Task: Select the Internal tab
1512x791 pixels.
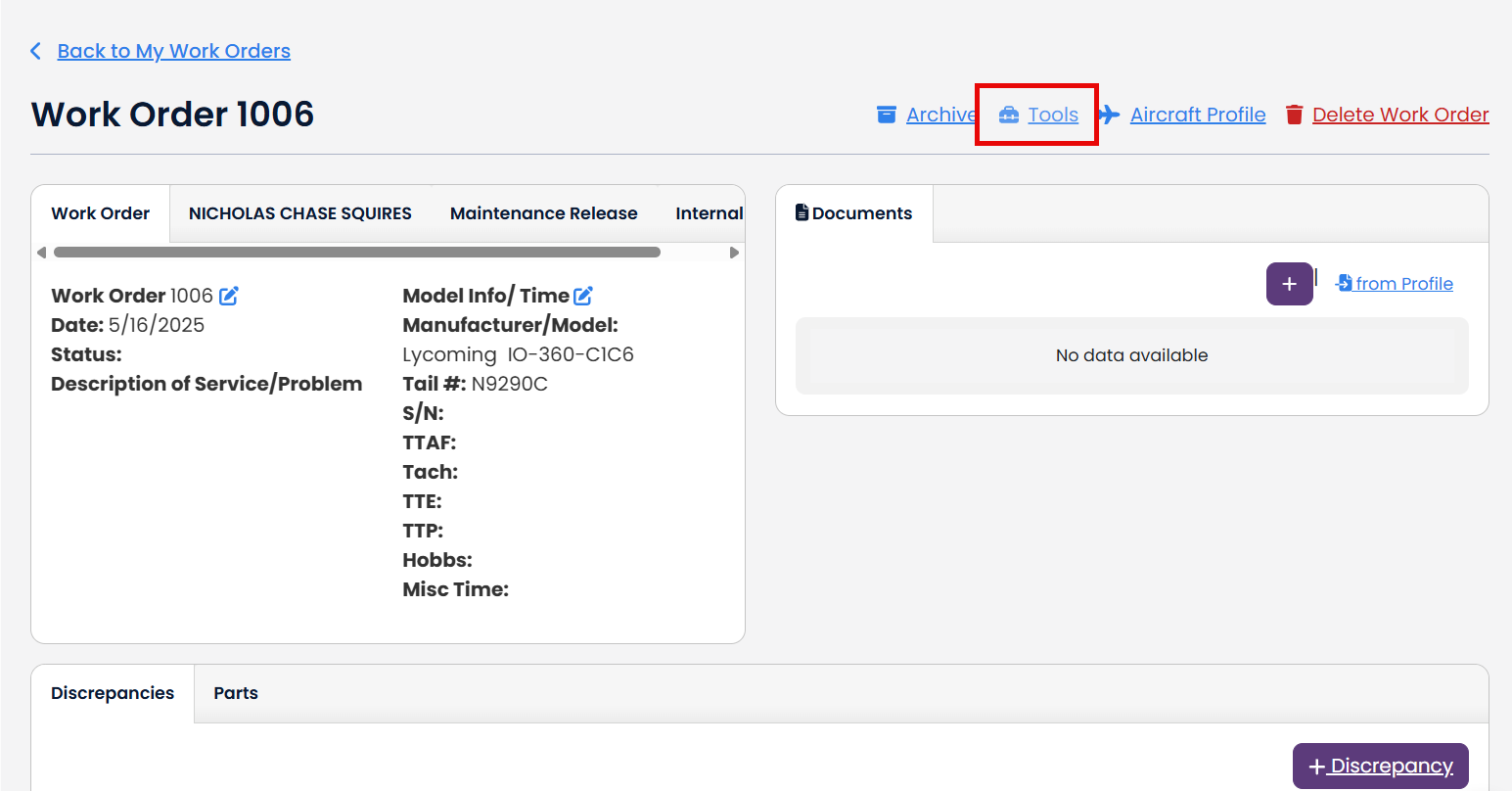Action: [x=709, y=212]
